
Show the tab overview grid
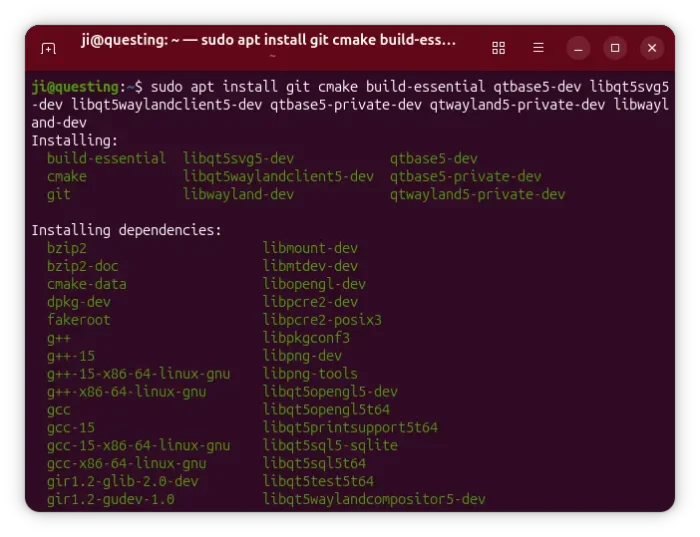point(498,48)
